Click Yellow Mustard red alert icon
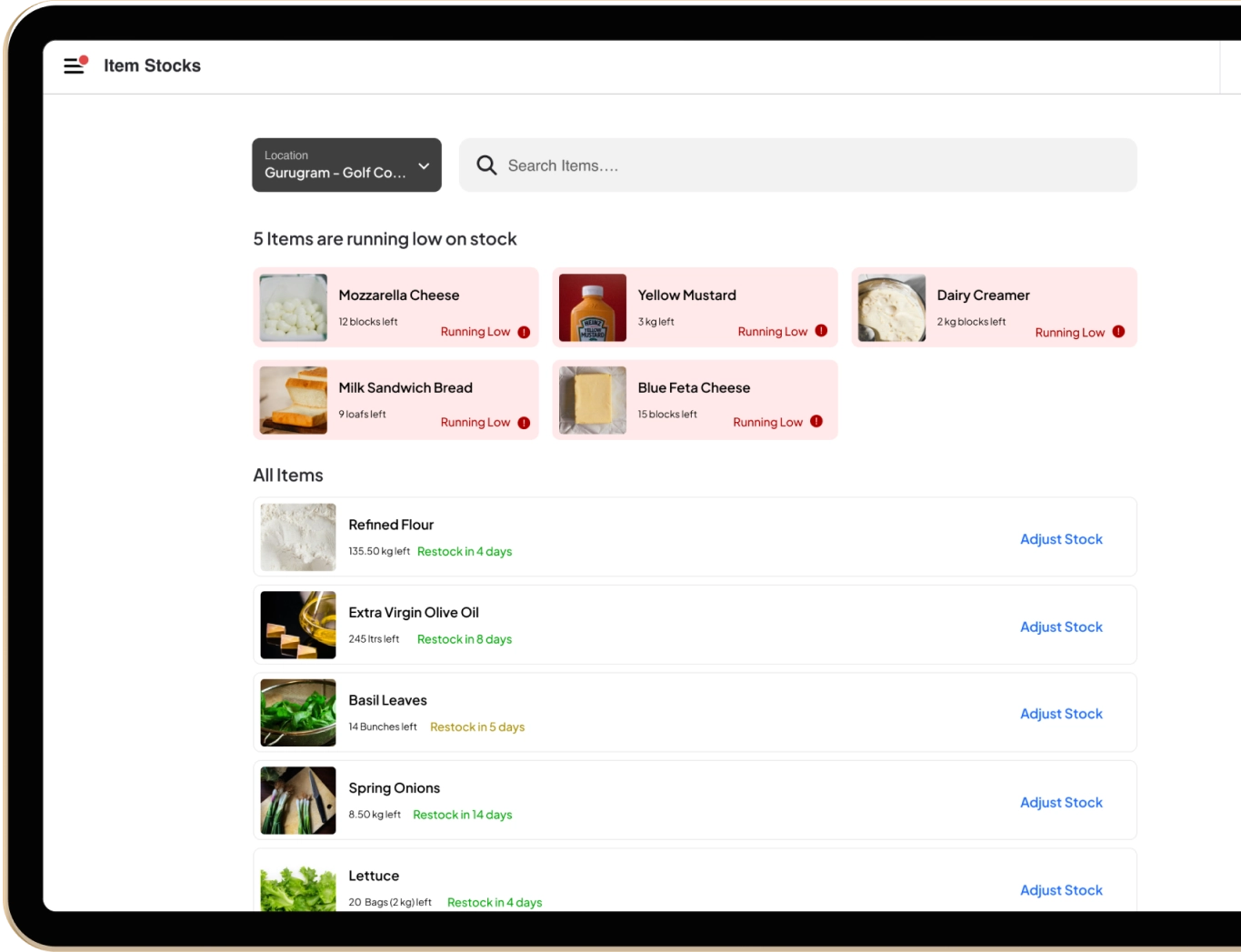Image resolution: width=1241 pixels, height=952 pixels. 821,331
